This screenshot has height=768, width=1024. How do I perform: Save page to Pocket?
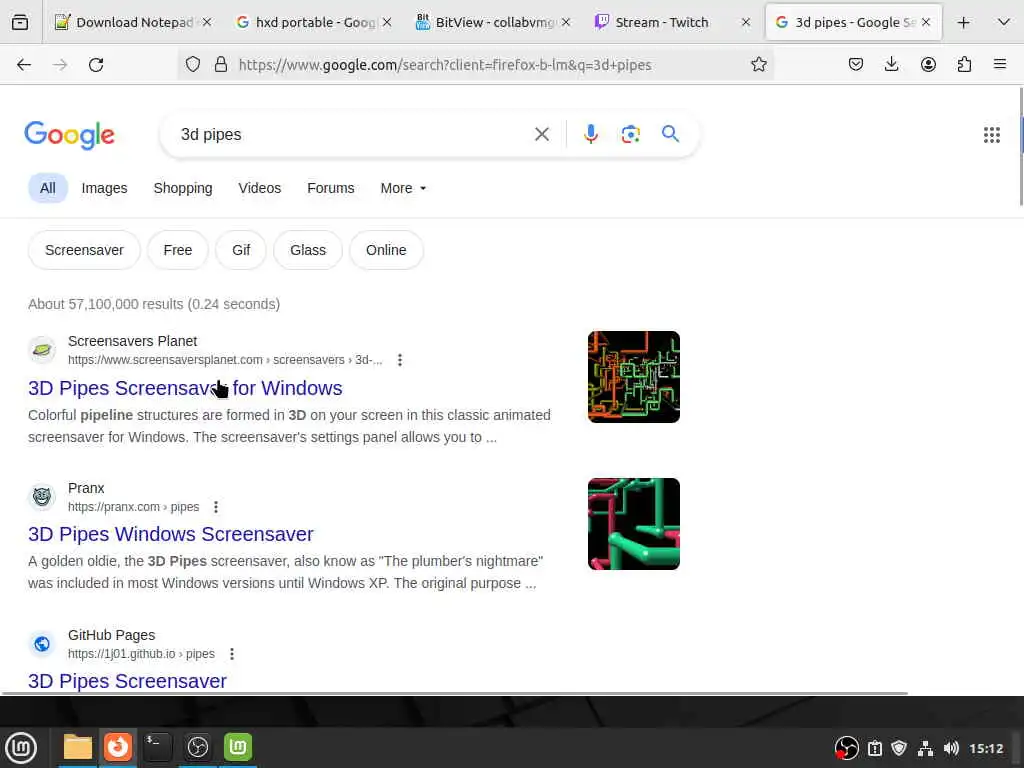[856, 64]
